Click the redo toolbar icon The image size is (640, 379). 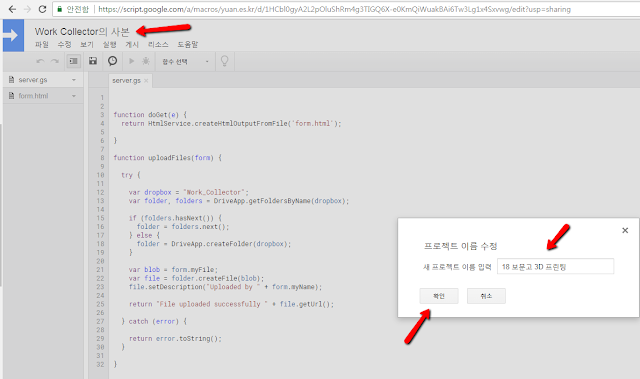(x=55, y=61)
